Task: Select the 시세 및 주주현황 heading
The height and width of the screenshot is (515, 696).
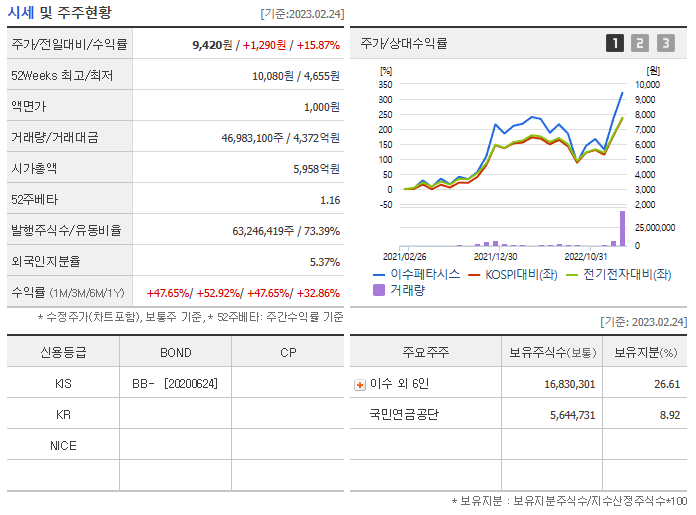Action: [x=59, y=12]
